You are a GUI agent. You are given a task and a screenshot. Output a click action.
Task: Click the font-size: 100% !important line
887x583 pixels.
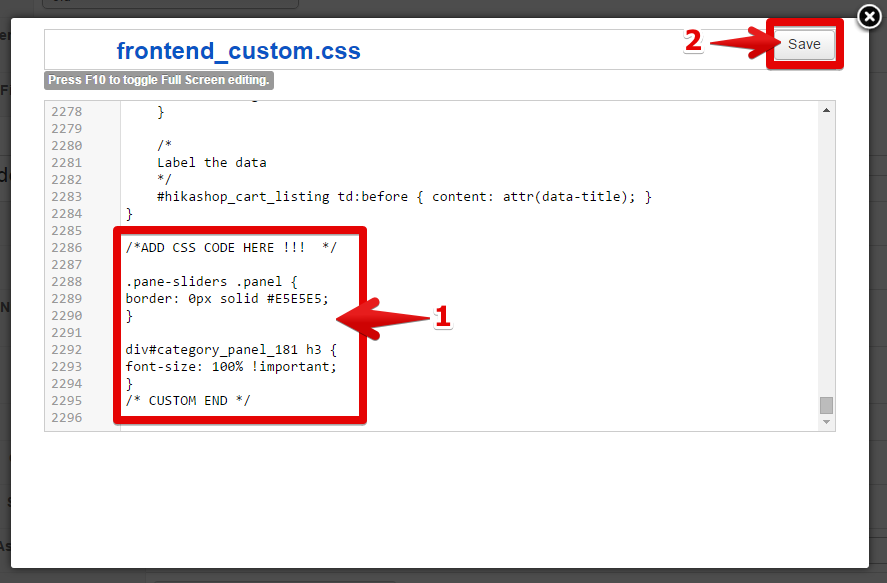[231, 367]
